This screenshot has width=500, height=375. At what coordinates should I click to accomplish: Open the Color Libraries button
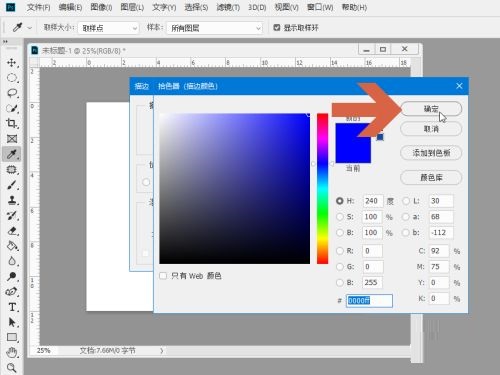pos(431,177)
